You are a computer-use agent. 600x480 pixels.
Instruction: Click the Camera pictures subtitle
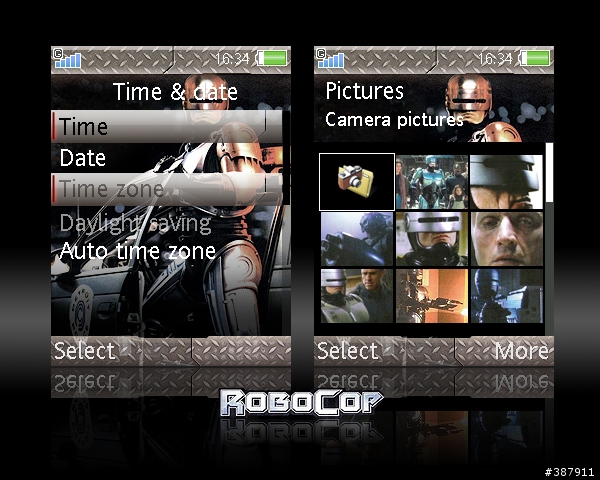[394, 120]
